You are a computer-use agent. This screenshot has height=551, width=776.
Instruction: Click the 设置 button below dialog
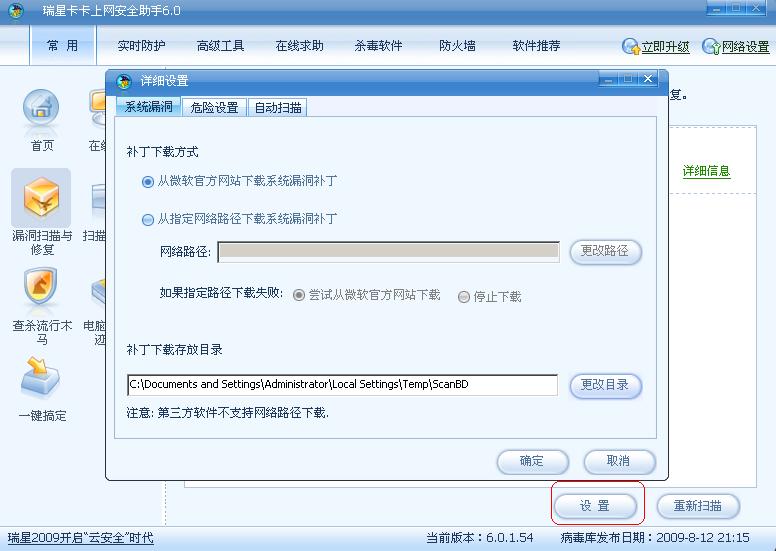pos(595,506)
